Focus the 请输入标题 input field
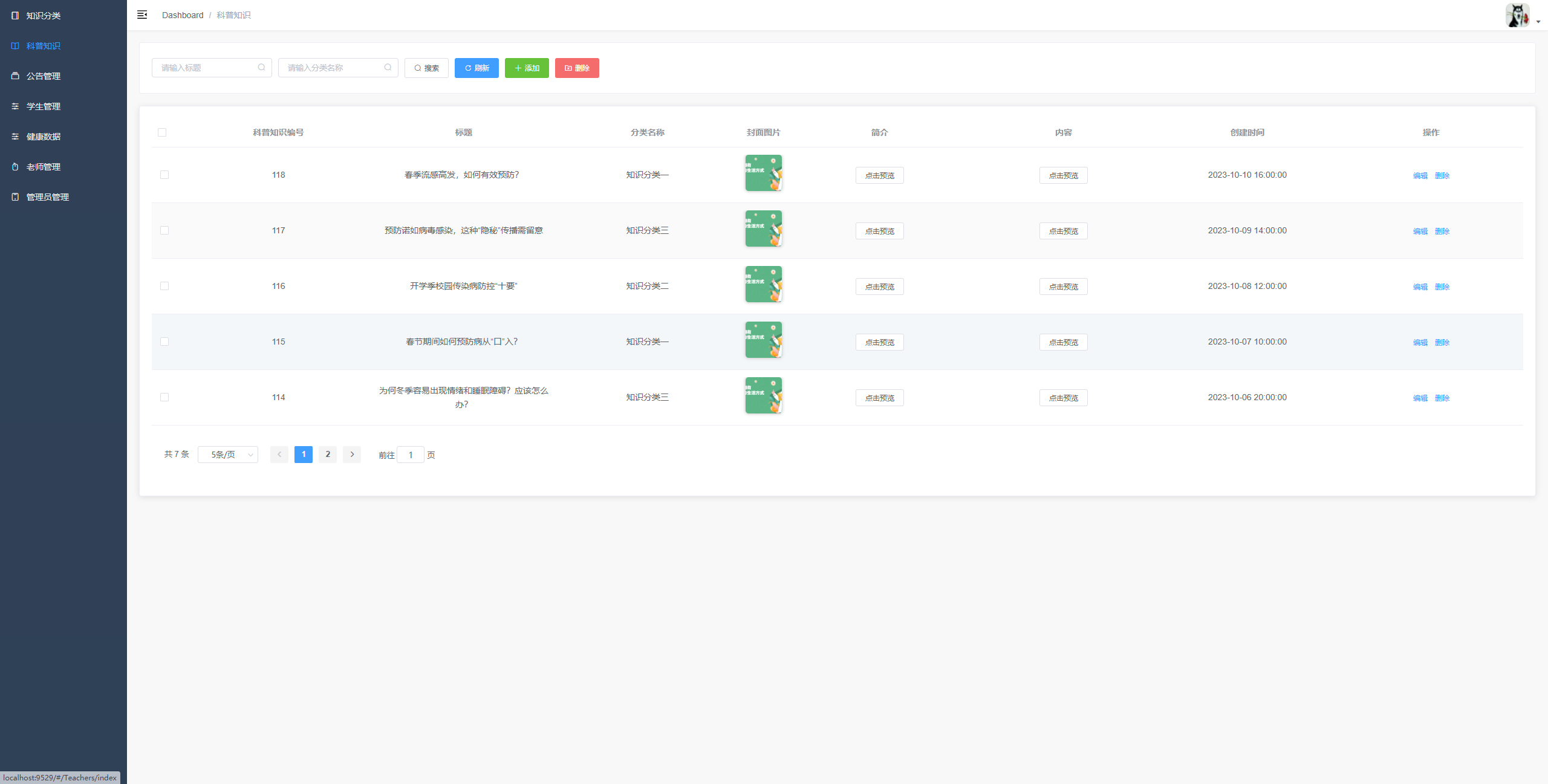Viewport: 1548px width, 784px height. 212,68
